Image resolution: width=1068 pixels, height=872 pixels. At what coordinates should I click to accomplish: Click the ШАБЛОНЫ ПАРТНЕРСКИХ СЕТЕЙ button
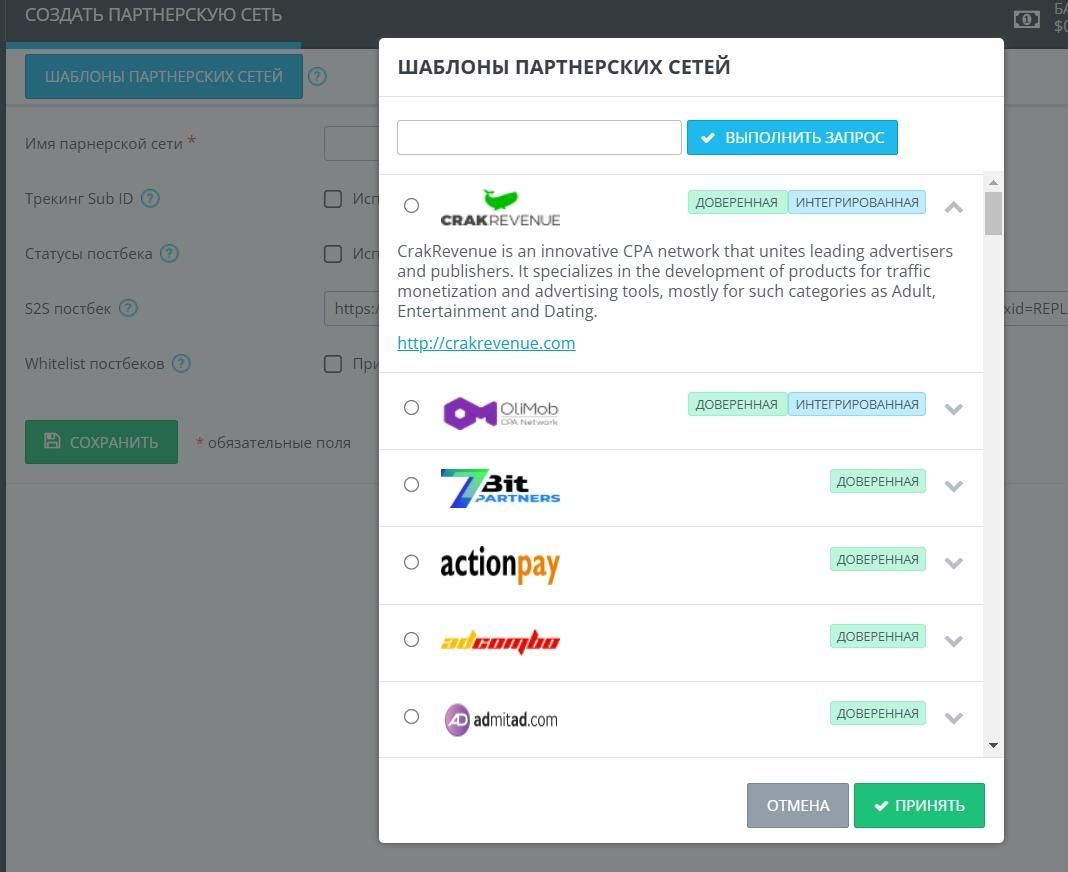163,76
